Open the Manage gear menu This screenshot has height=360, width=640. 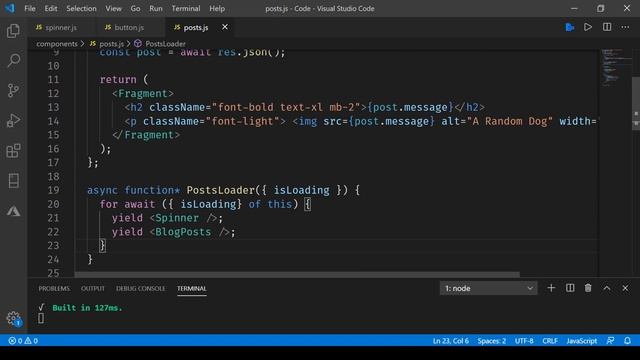(13, 318)
